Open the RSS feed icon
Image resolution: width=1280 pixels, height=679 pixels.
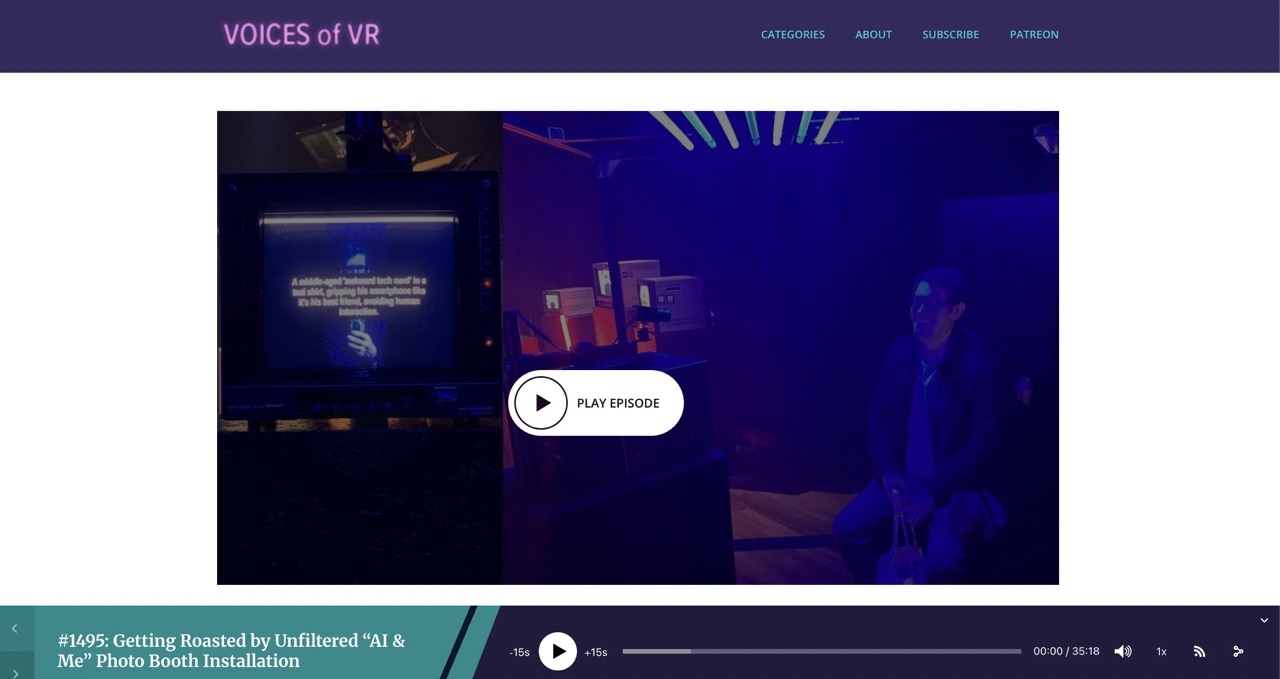pos(1199,651)
